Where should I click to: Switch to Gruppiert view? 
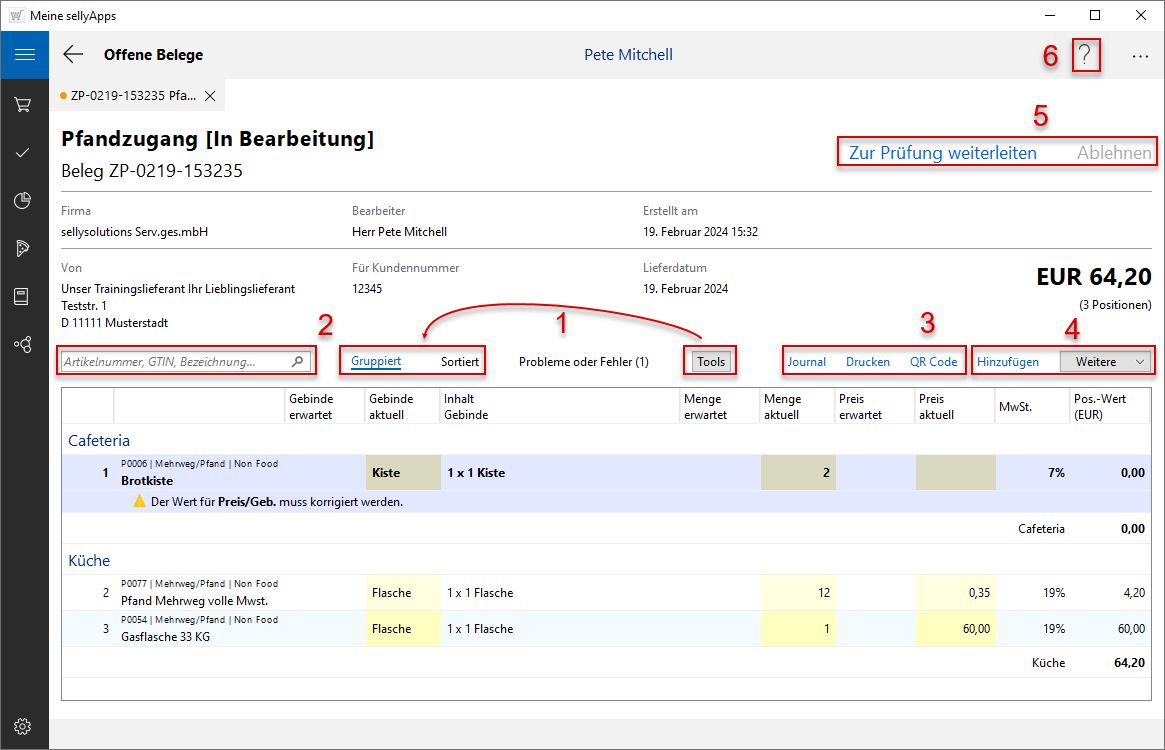pos(376,362)
